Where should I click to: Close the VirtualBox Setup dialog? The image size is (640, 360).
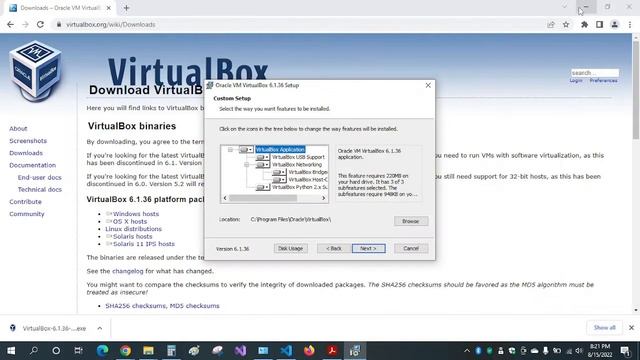click(x=428, y=85)
